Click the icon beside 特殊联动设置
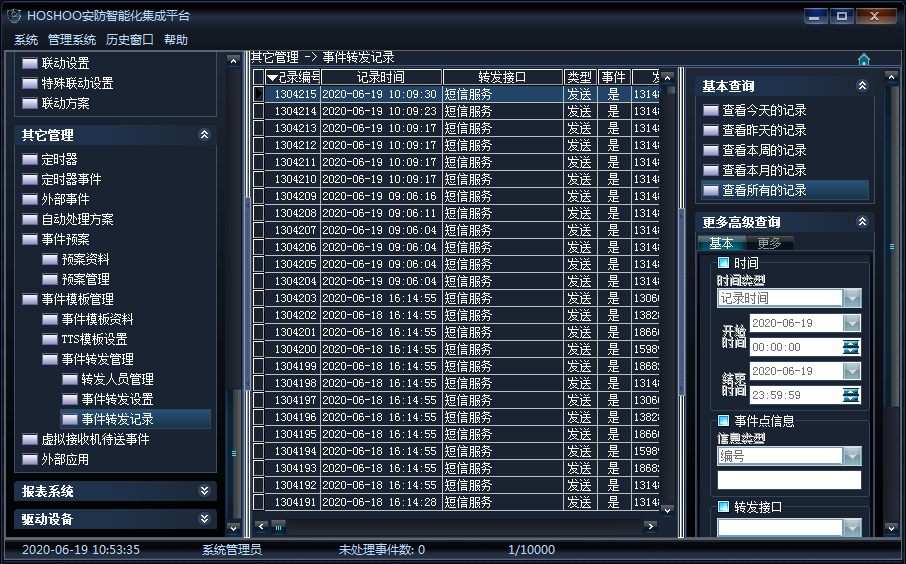Screen dimensions: 906x564 pyautogui.click(x=30, y=84)
